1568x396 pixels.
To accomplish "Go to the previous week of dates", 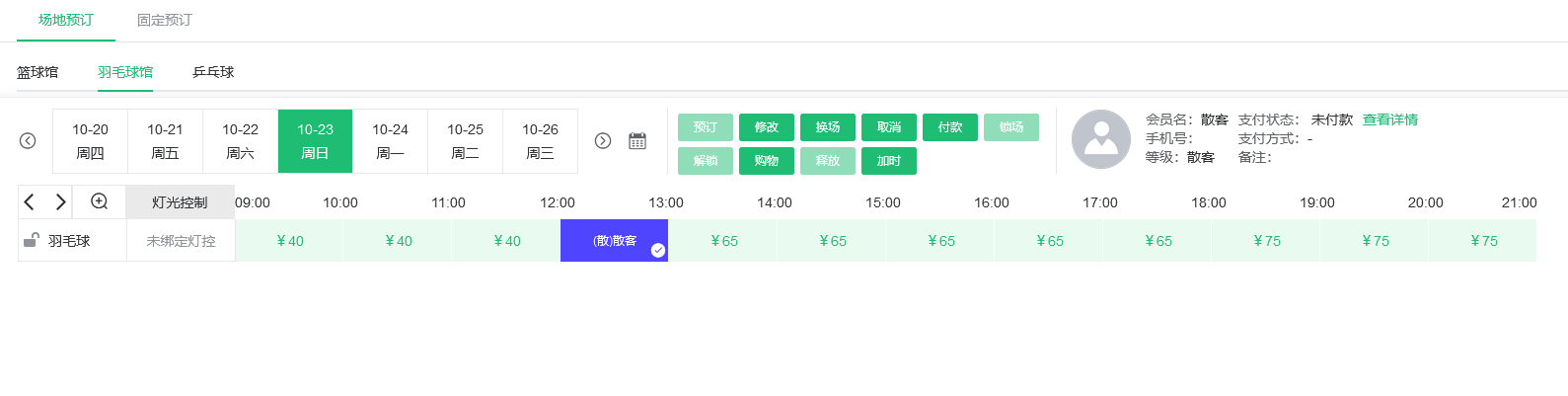I will coord(28,141).
